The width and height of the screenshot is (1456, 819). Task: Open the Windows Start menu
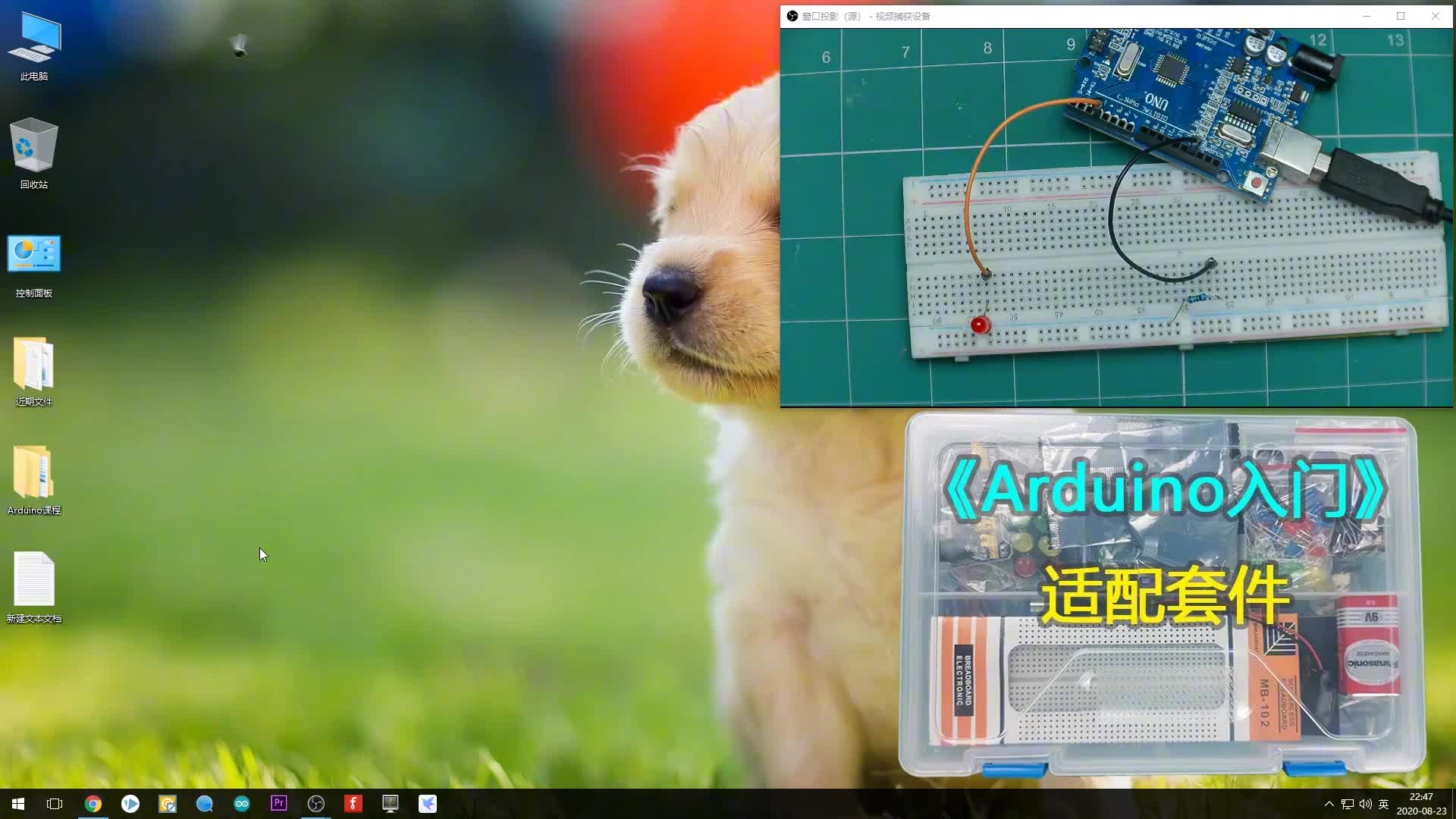click(x=18, y=804)
